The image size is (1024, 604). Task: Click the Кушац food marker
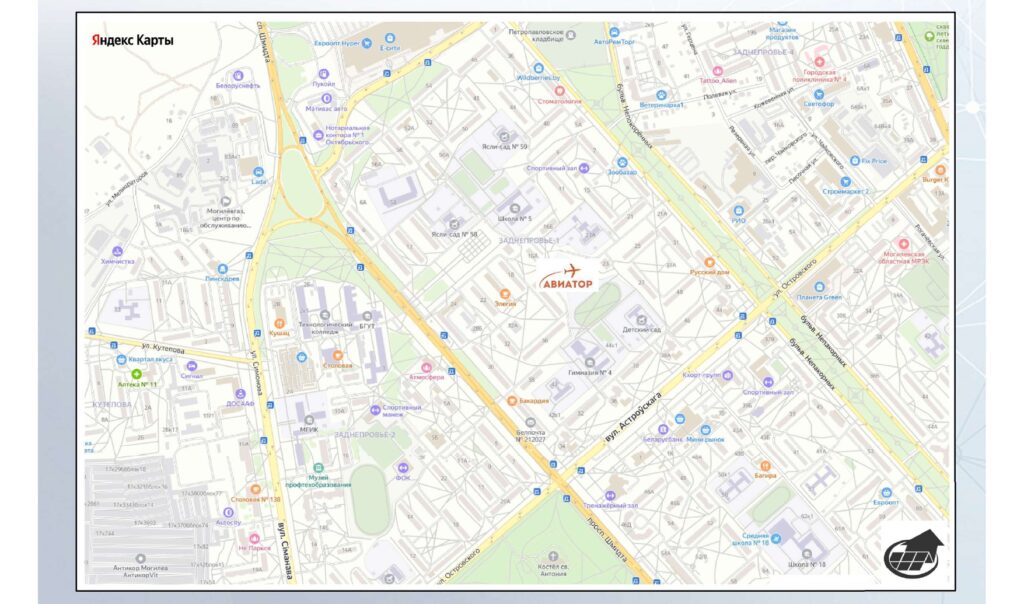click(280, 324)
